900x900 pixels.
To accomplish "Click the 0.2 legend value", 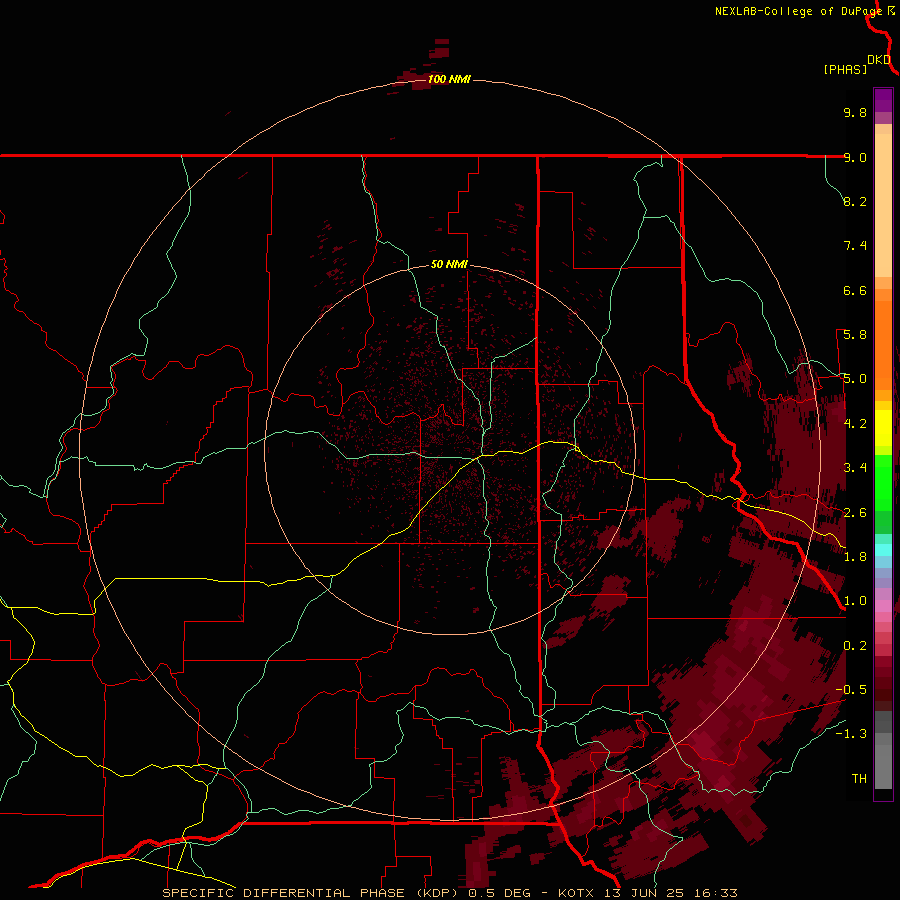I will point(855,646).
